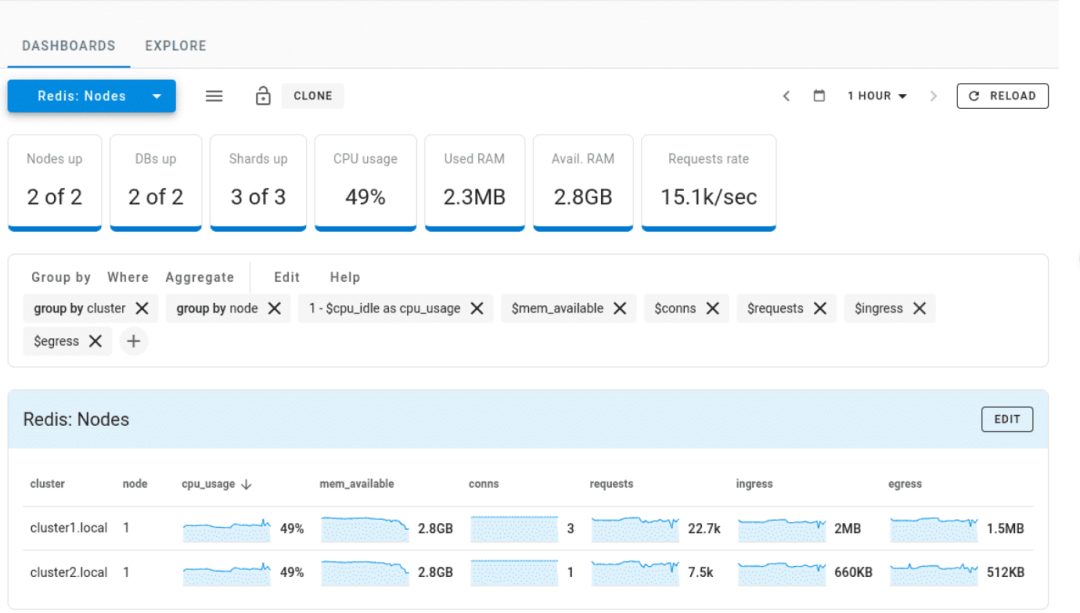1080x613 pixels.
Task: Sort by the node column header
Action: point(135,484)
